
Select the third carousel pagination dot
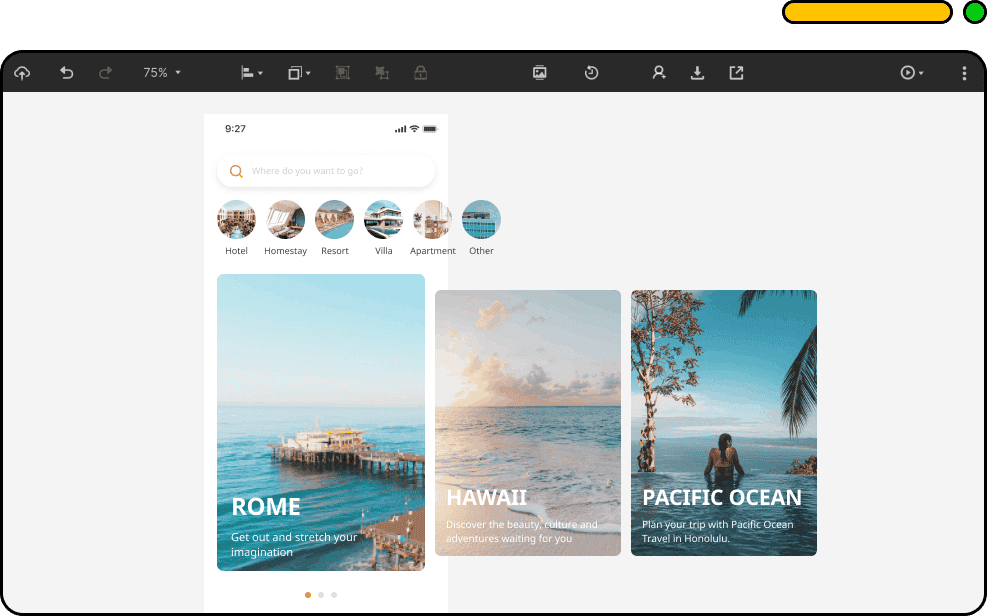pos(334,595)
